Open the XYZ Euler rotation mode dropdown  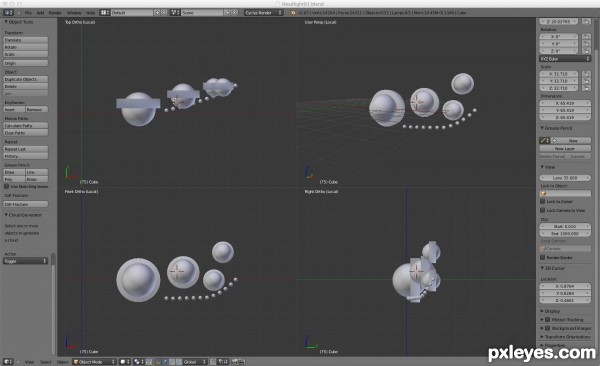565,59
